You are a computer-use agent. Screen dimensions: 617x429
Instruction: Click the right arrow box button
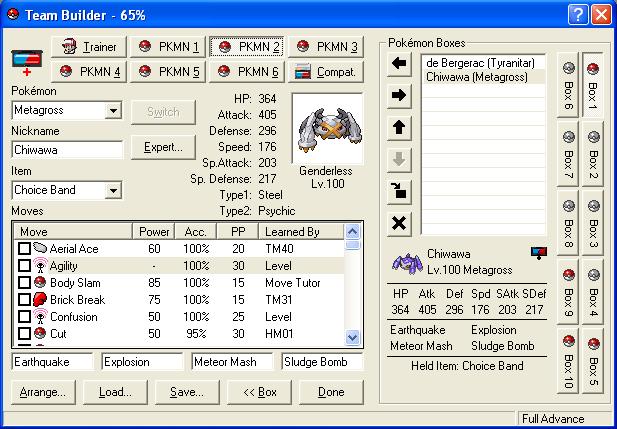[399, 95]
